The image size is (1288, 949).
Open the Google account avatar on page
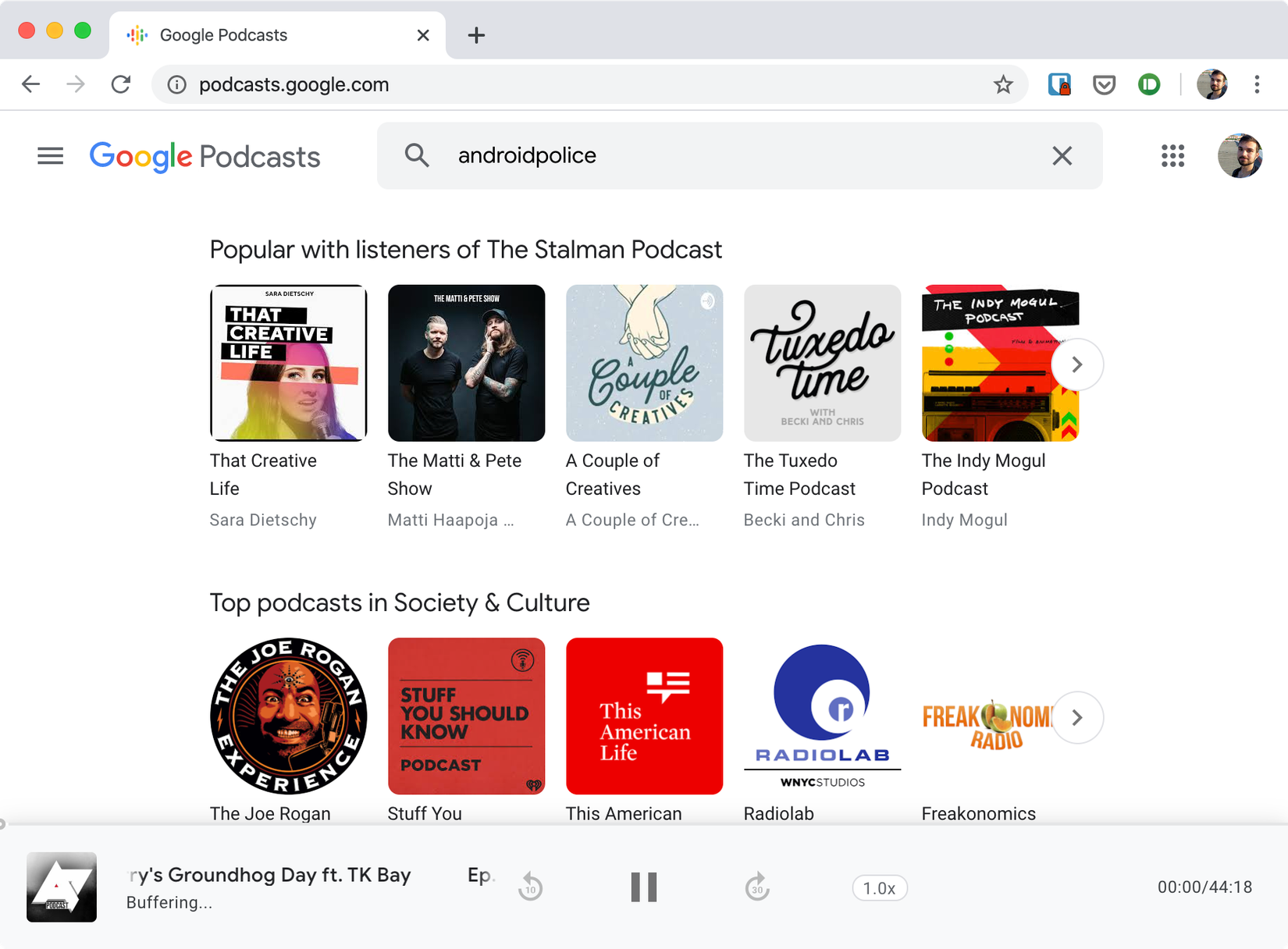point(1240,156)
